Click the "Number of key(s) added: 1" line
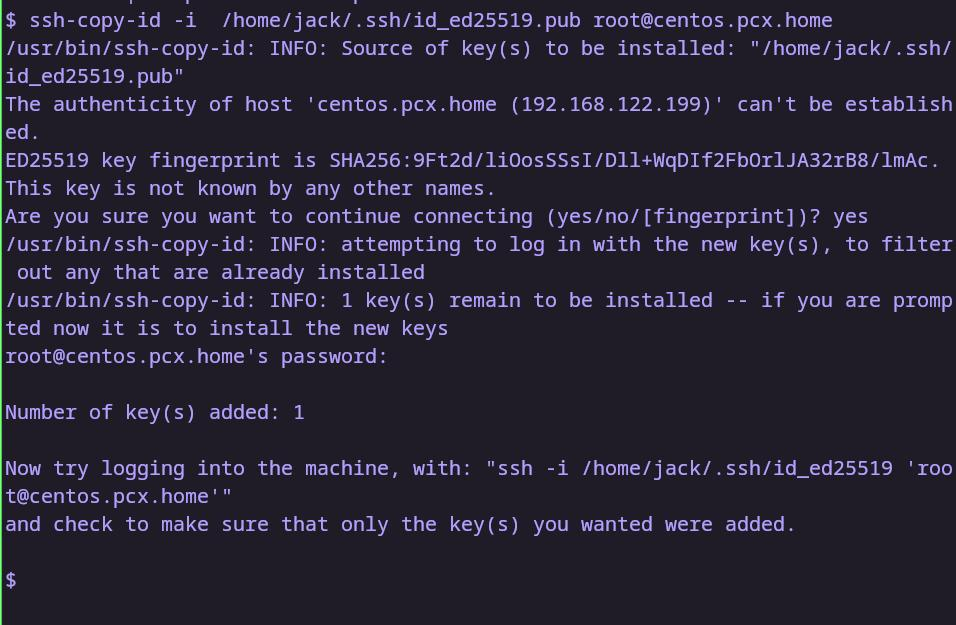956x625 pixels. 155,412
